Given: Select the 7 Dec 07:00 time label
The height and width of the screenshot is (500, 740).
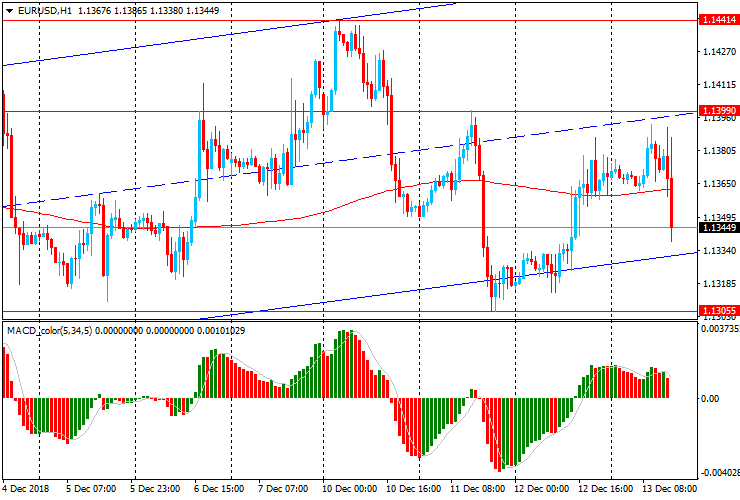Looking at the screenshot, I should (283, 490).
